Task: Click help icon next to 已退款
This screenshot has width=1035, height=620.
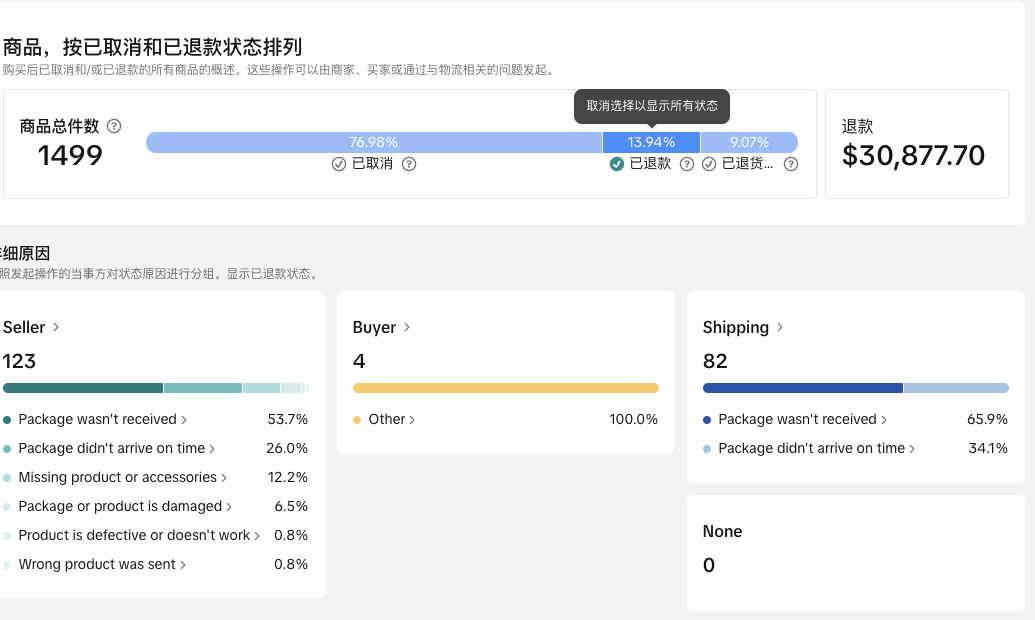Action: [687, 164]
